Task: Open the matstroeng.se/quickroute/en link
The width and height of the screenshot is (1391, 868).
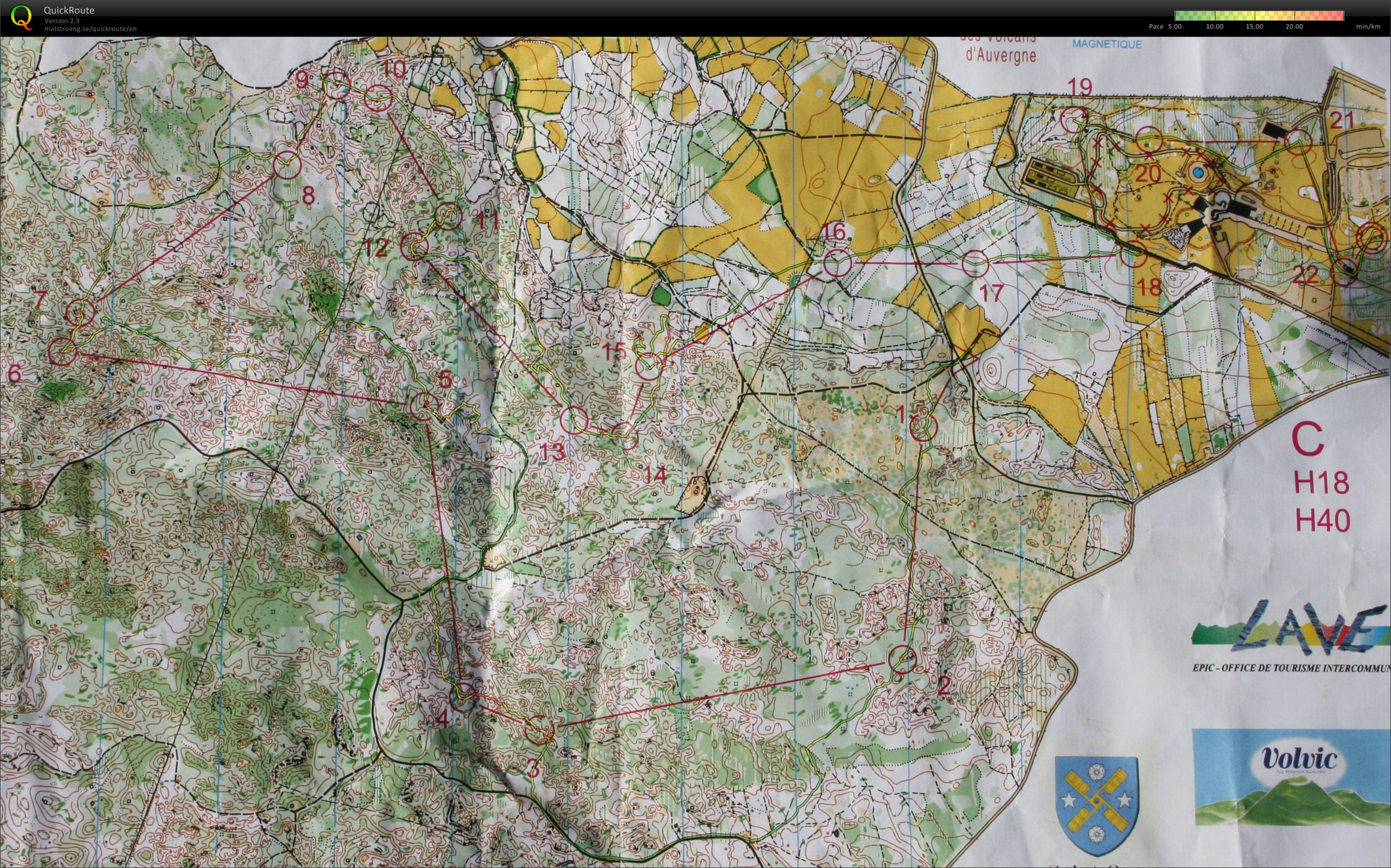Action: click(x=90, y=29)
